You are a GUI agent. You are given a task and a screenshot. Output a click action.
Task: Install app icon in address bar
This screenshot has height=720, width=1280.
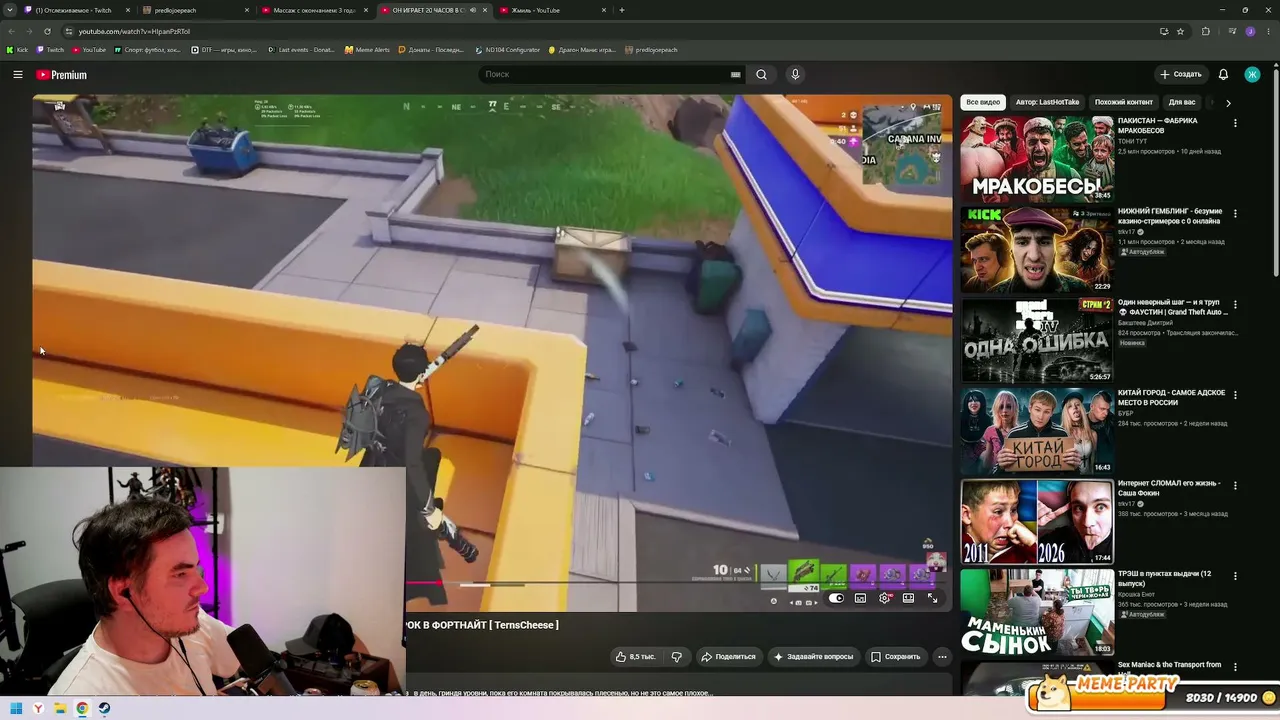coord(1163,31)
